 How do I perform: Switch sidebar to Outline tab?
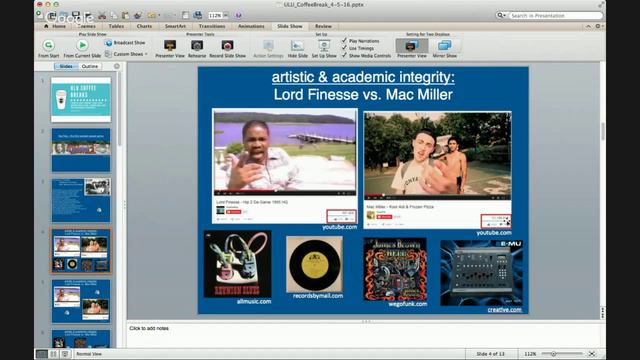(90, 66)
